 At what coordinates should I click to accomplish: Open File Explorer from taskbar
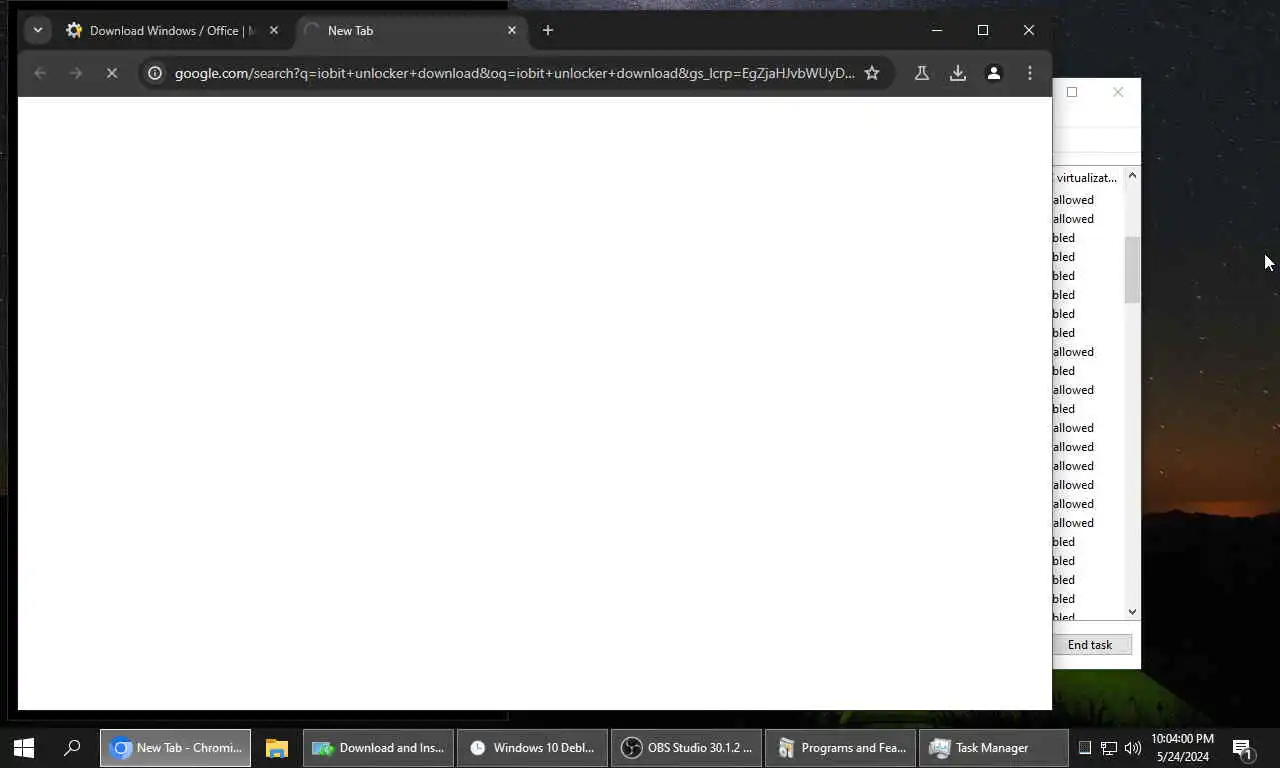(277, 748)
